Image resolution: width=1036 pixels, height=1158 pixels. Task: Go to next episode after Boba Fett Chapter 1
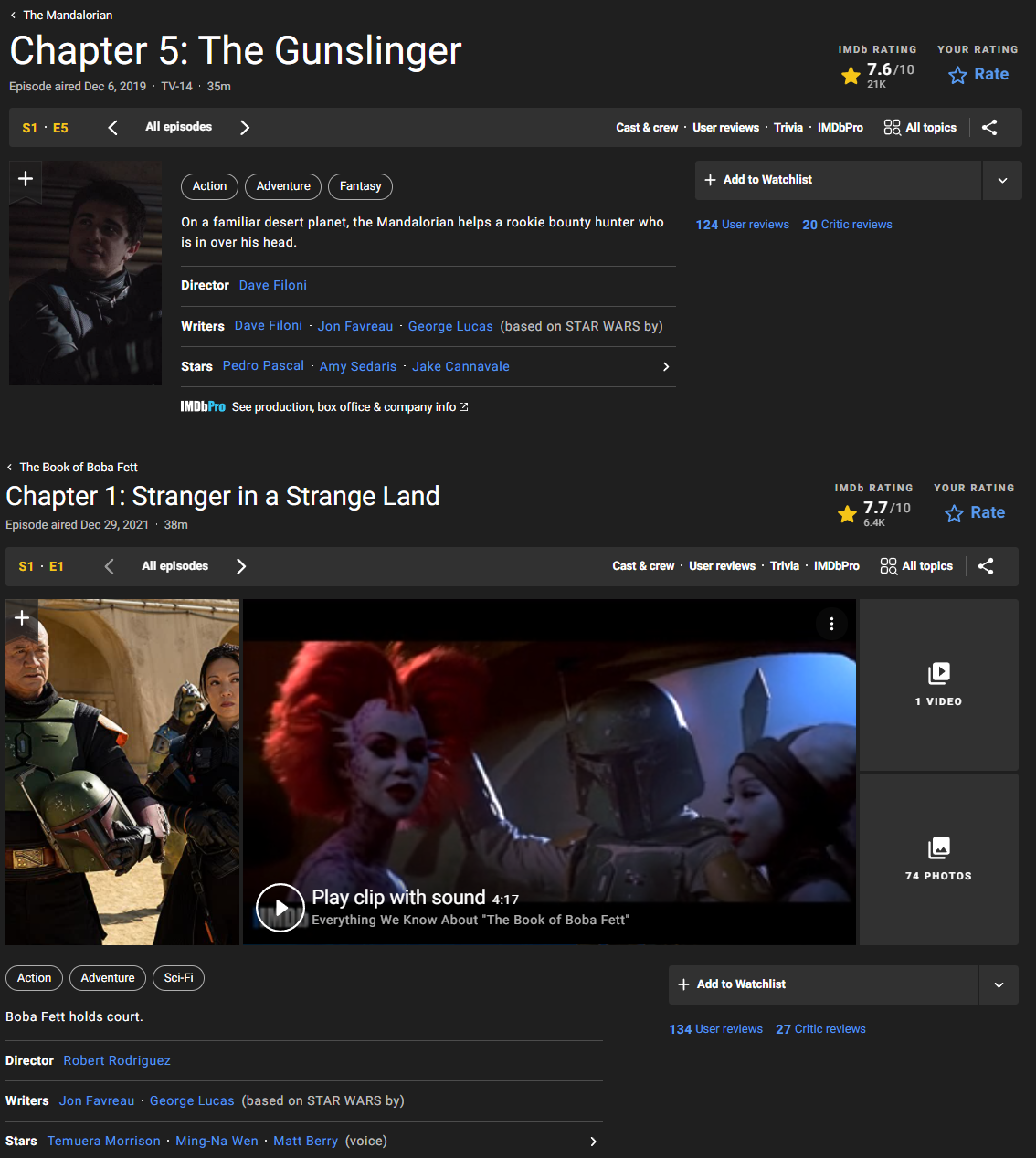pyautogui.click(x=241, y=566)
